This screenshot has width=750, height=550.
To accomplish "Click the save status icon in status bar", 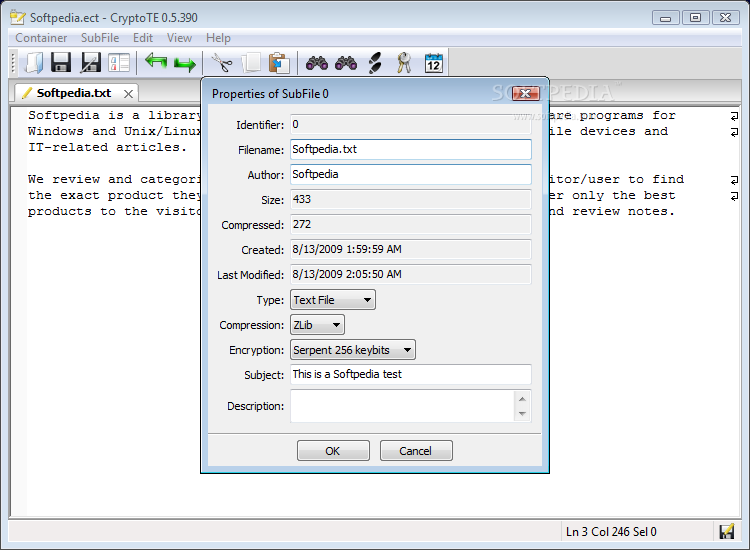I will tap(727, 531).
